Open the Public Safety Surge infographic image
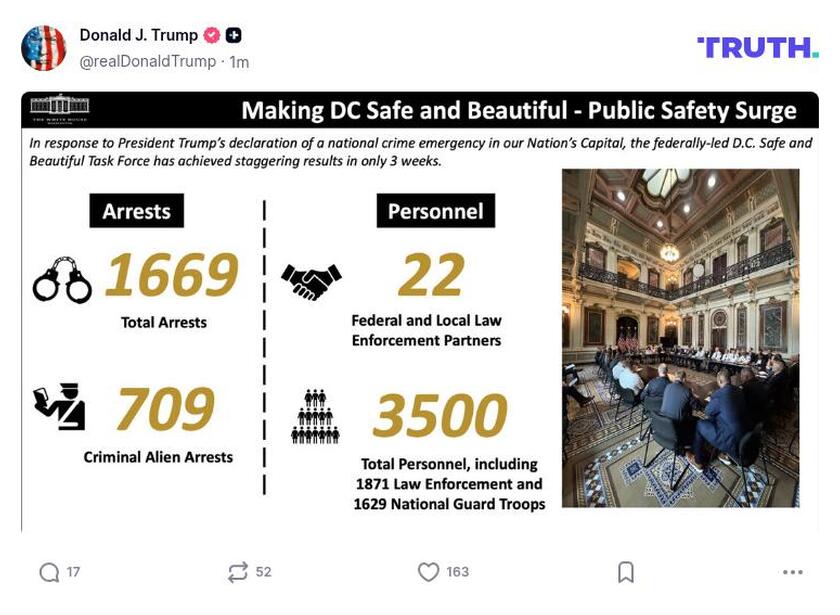The image size is (840, 615). [420, 310]
